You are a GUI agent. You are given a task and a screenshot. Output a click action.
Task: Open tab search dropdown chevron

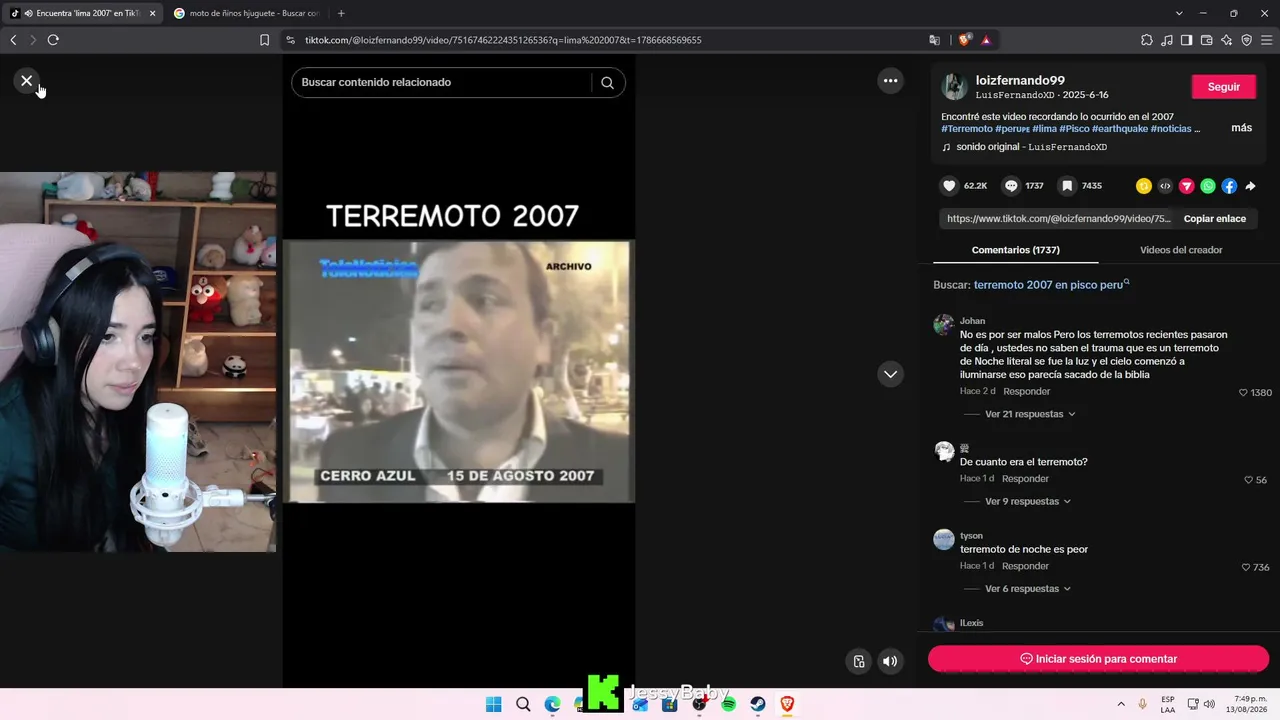1179,13
